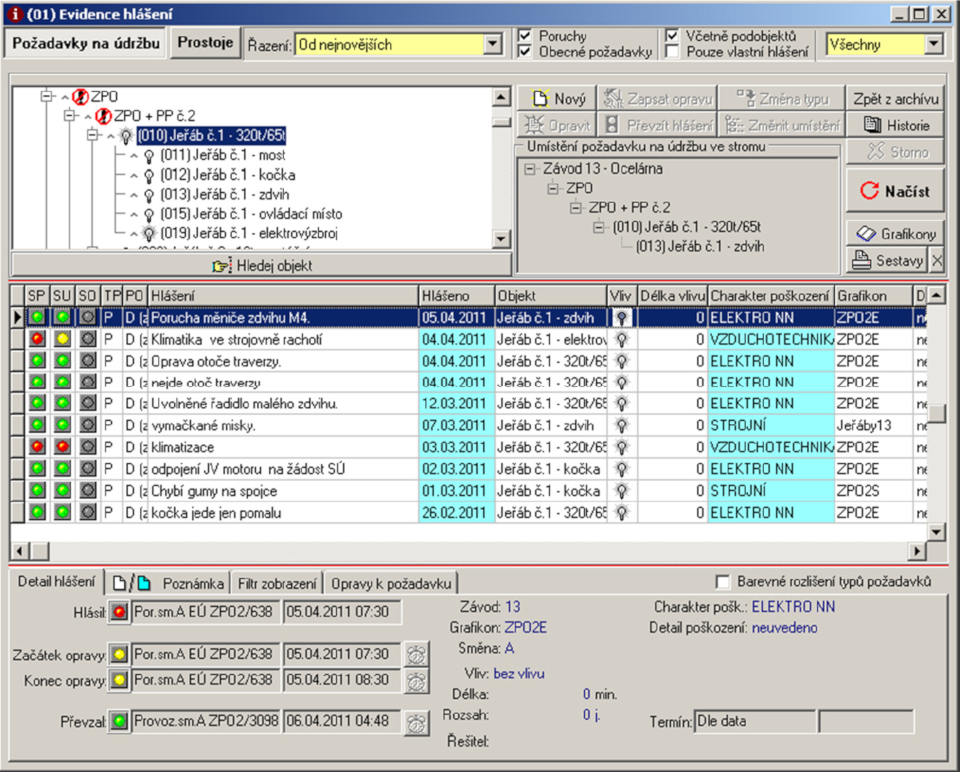Select tree item (011) Jeřáb č.1 - most

click(223, 155)
